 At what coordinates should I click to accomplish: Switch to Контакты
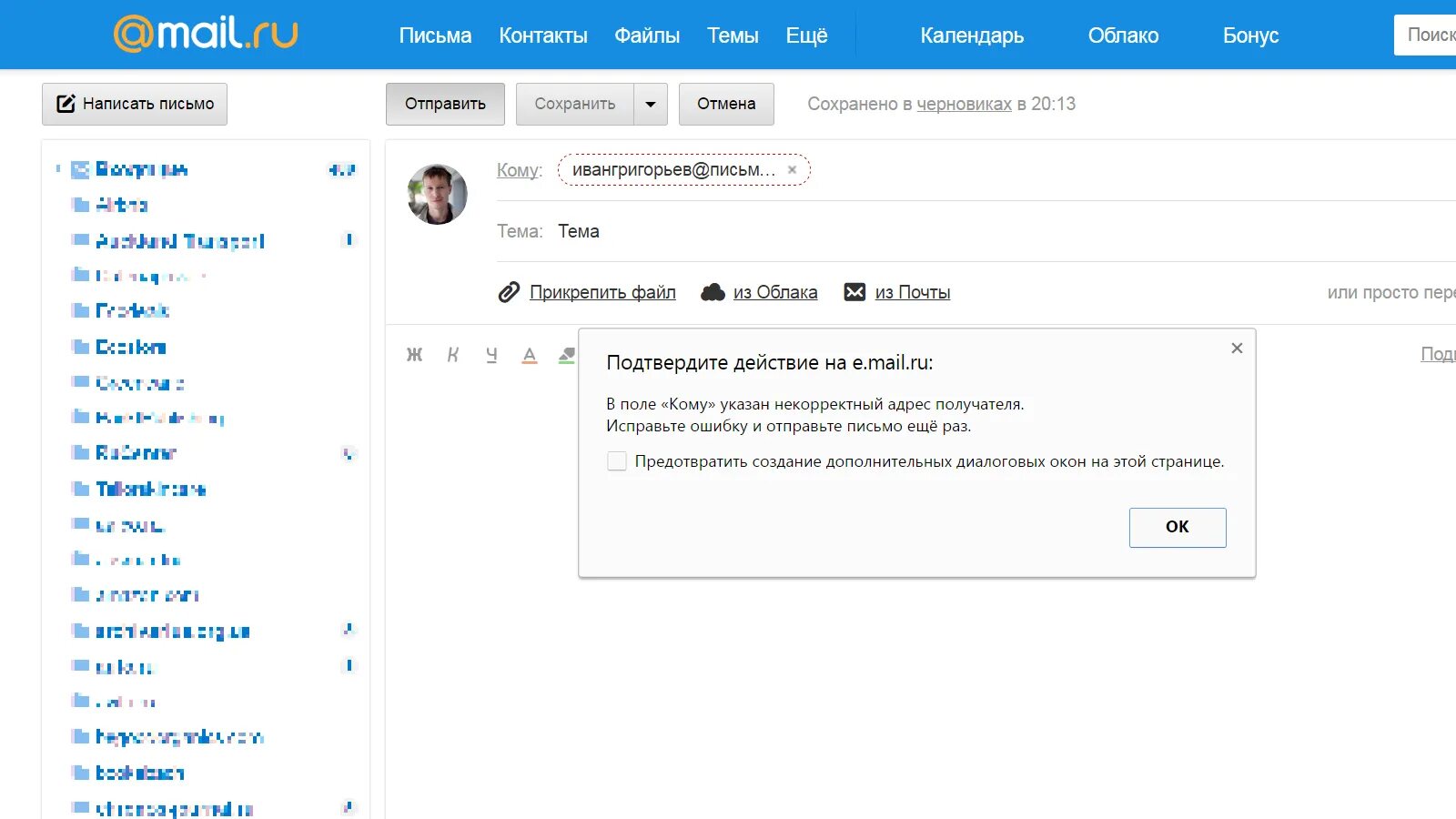pos(542,35)
